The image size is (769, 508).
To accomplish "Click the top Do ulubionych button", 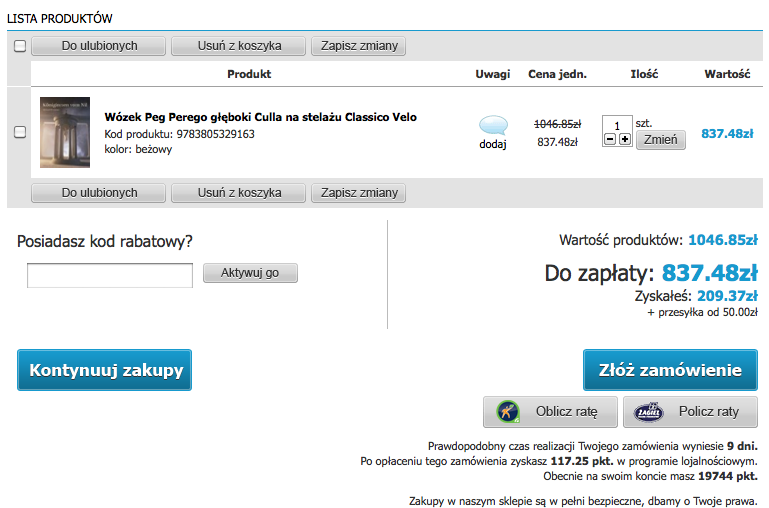I will (x=99, y=46).
